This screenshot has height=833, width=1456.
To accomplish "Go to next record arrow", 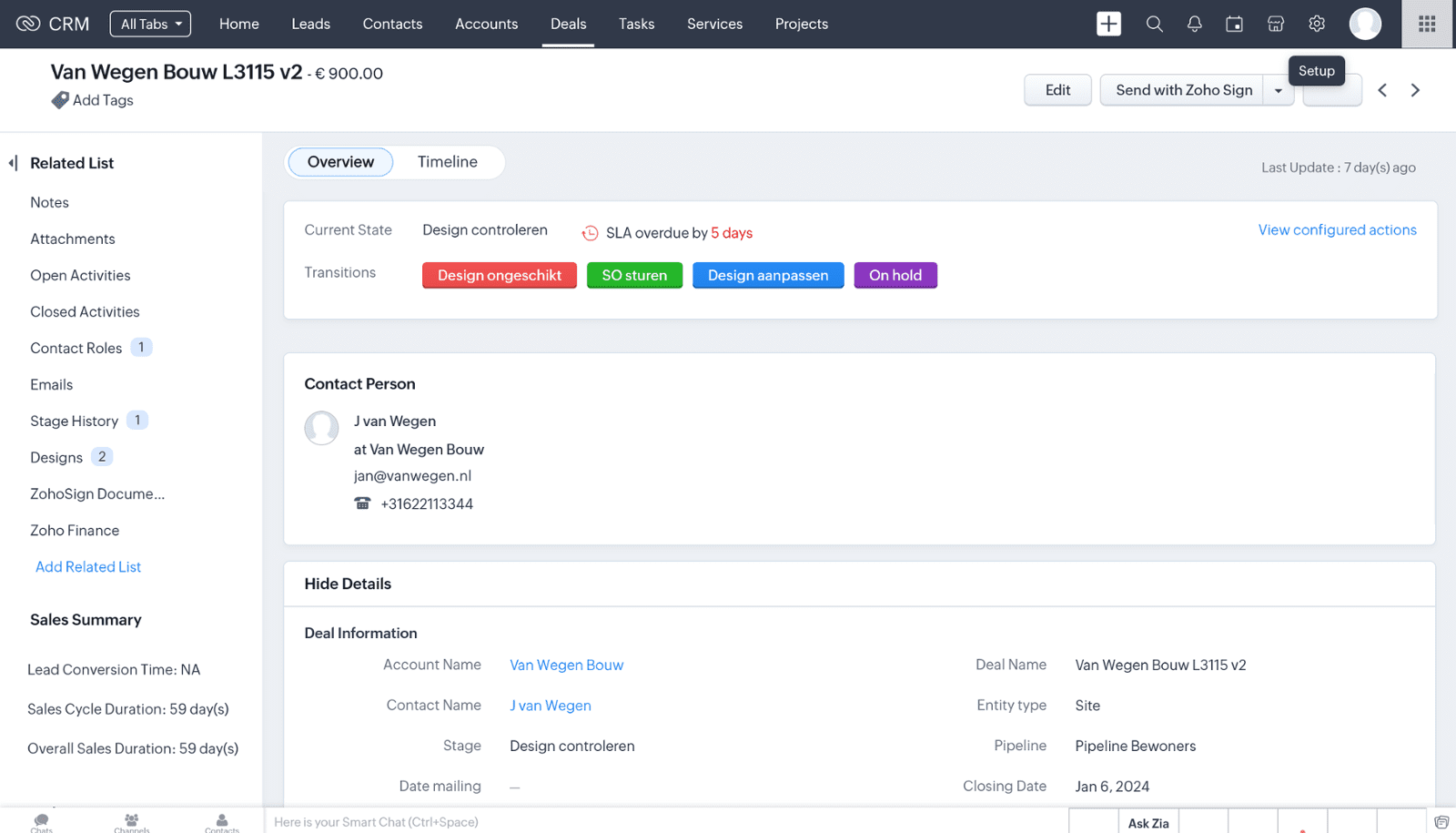I will tap(1415, 90).
